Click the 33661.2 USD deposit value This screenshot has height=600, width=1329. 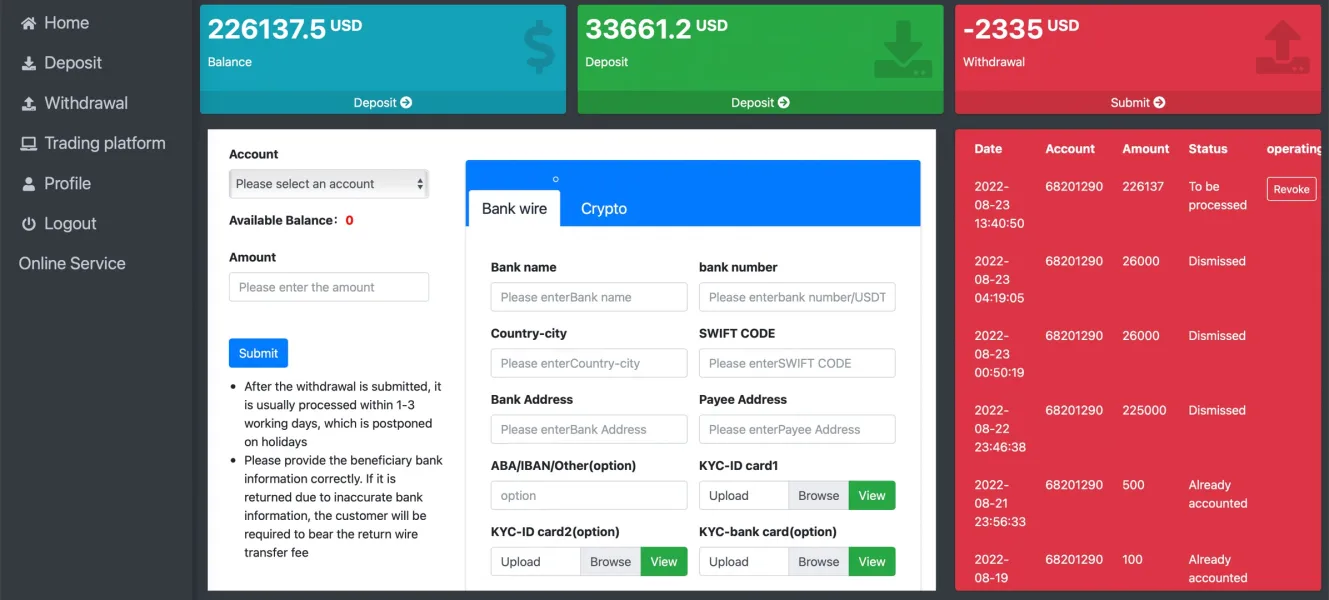coord(657,29)
